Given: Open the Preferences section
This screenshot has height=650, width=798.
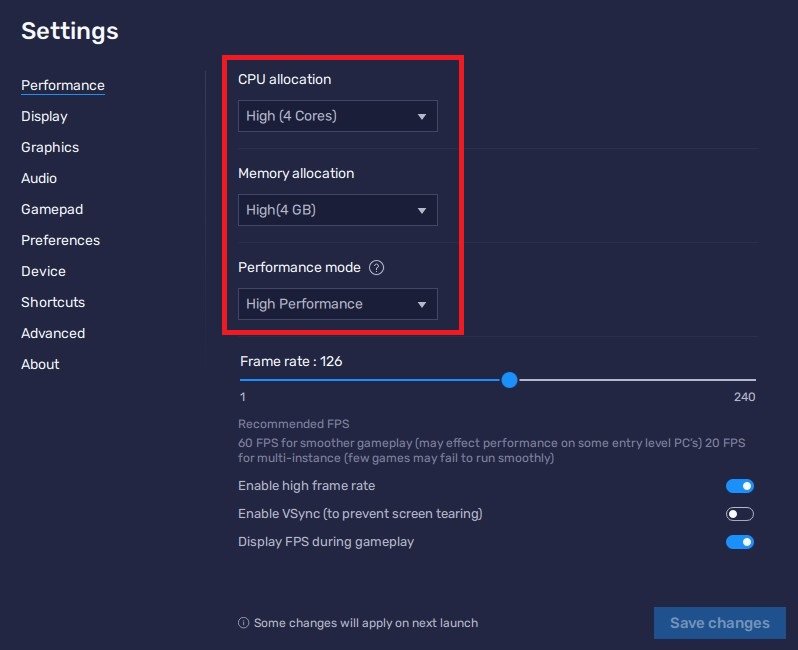Looking at the screenshot, I should tap(60, 240).
